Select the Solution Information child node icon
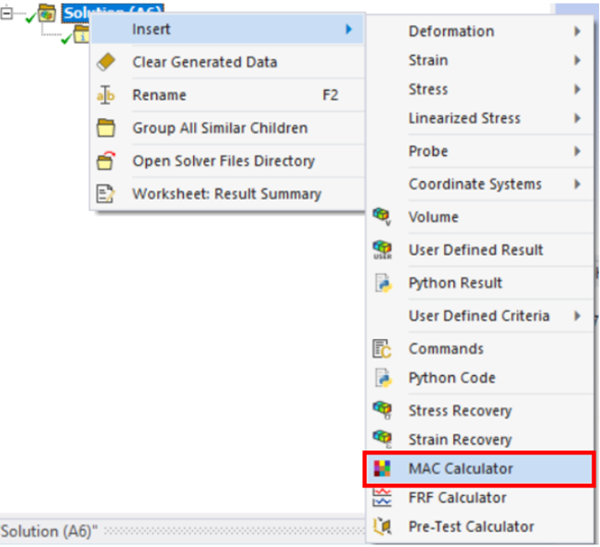This screenshot has height=547, width=600. click(82, 34)
